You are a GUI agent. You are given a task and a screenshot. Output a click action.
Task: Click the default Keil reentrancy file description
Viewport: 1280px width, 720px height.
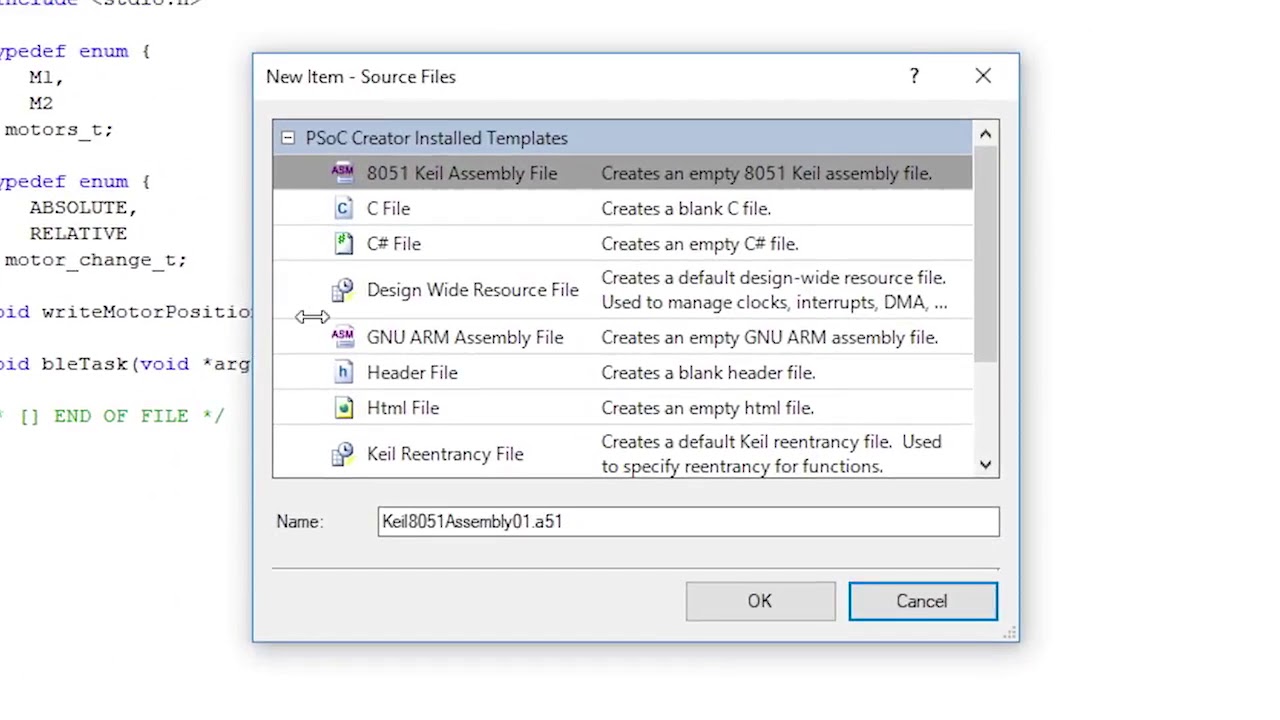coord(771,454)
